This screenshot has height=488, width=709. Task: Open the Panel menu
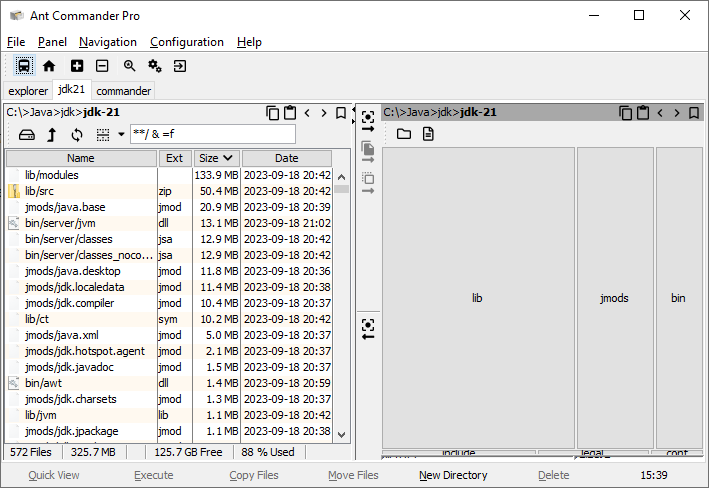coord(52,42)
